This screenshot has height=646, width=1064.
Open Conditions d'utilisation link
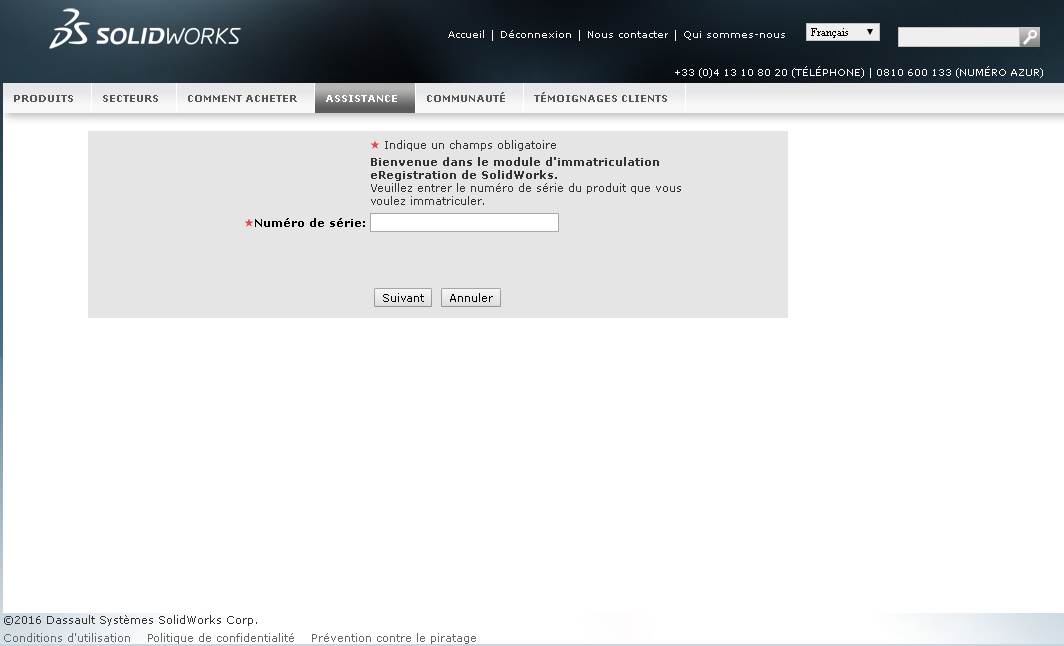pos(67,638)
